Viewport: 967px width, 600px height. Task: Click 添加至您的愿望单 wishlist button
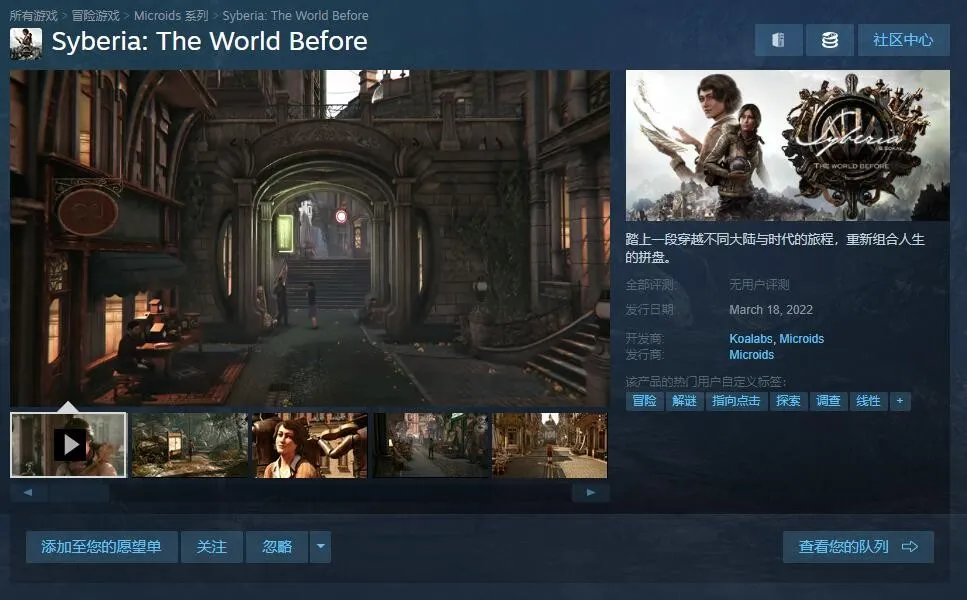101,547
